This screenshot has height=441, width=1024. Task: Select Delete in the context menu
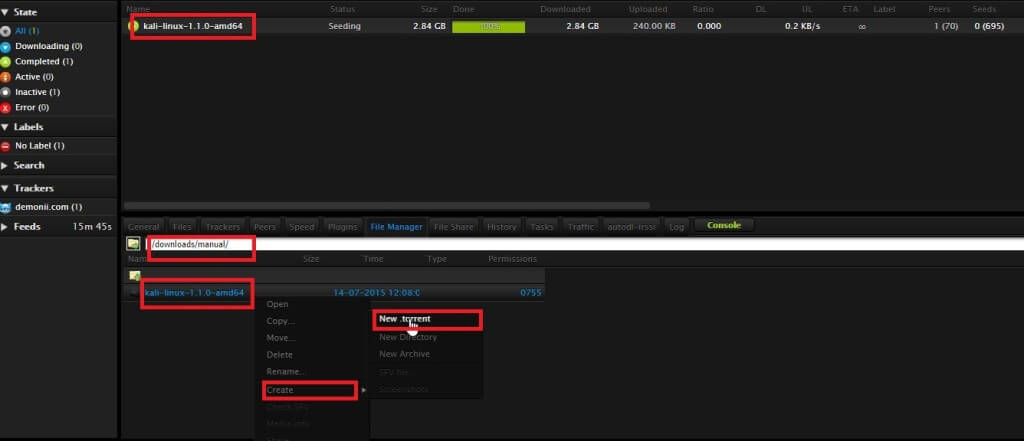click(x=280, y=354)
